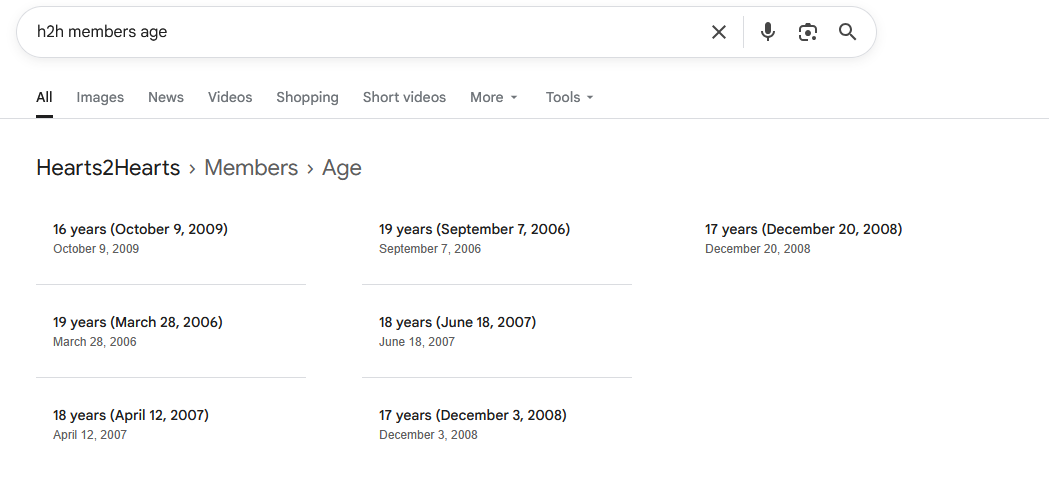1049x502 pixels.
Task: Click the small gray December 20, 2008 subtitle
Action: point(757,249)
